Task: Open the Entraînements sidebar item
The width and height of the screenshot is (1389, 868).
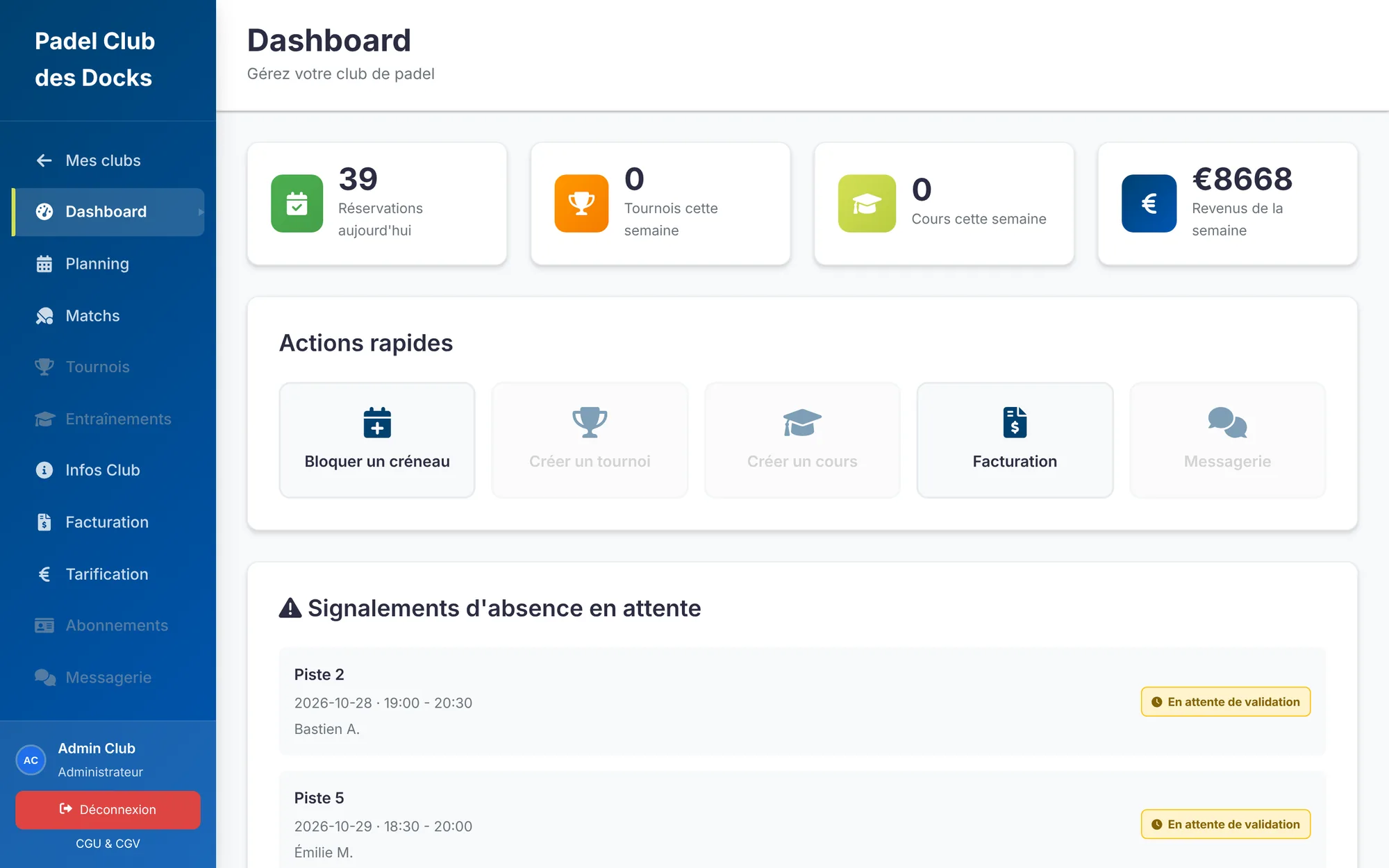Action: tap(108, 419)
